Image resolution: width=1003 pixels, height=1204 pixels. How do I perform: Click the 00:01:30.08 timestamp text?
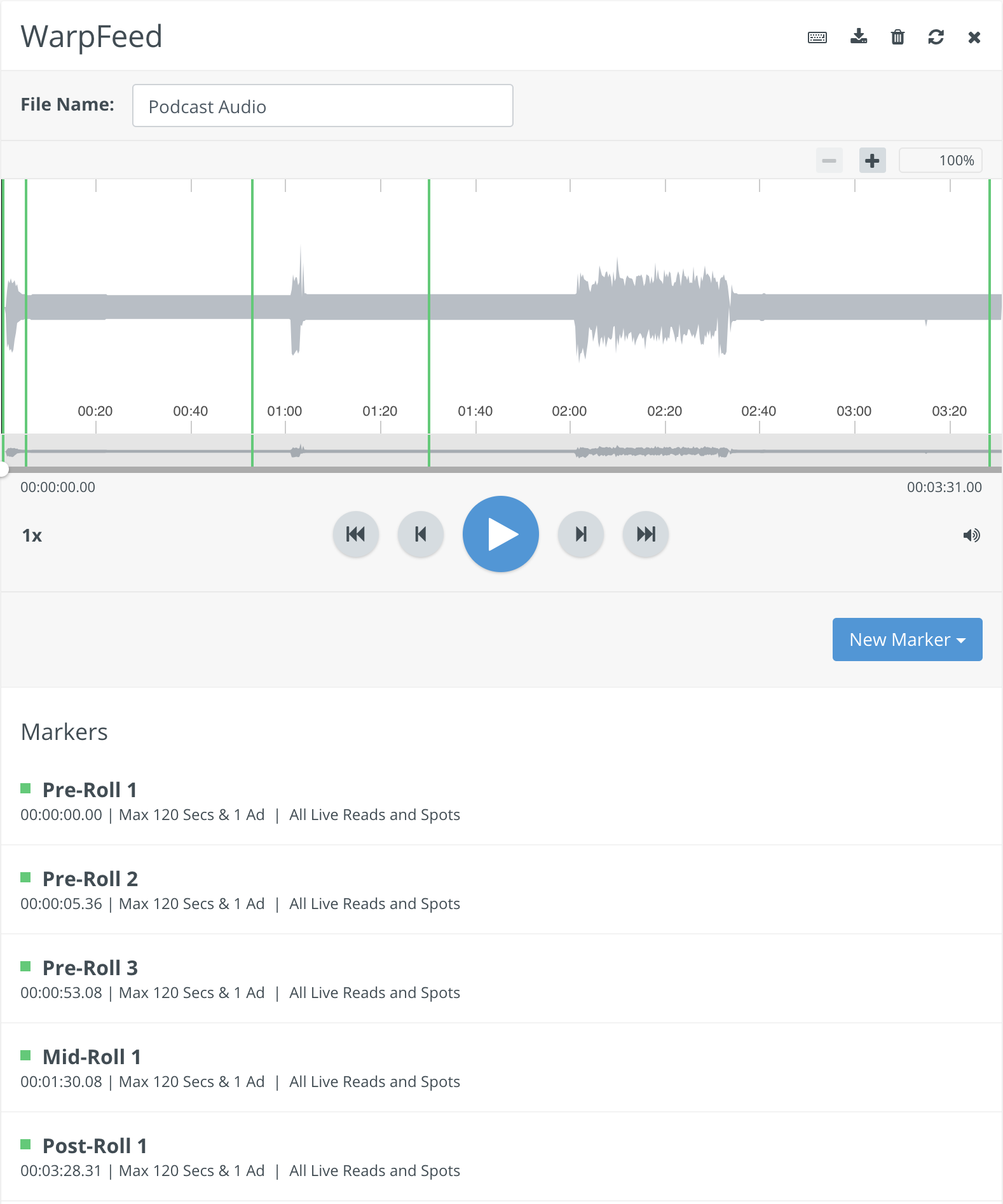tap(61, 1082)
